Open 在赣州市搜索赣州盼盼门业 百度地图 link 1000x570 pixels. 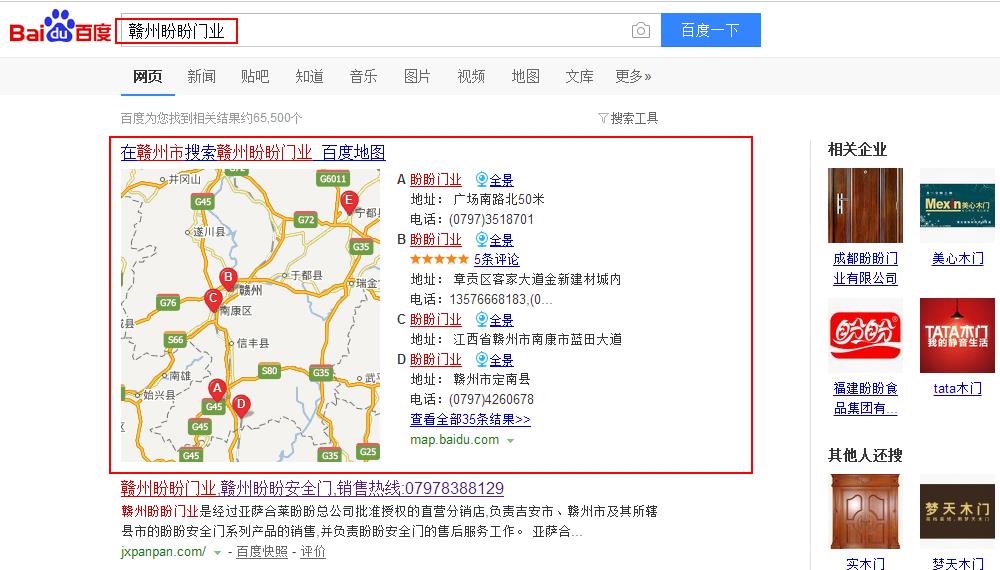pos(253,152)
